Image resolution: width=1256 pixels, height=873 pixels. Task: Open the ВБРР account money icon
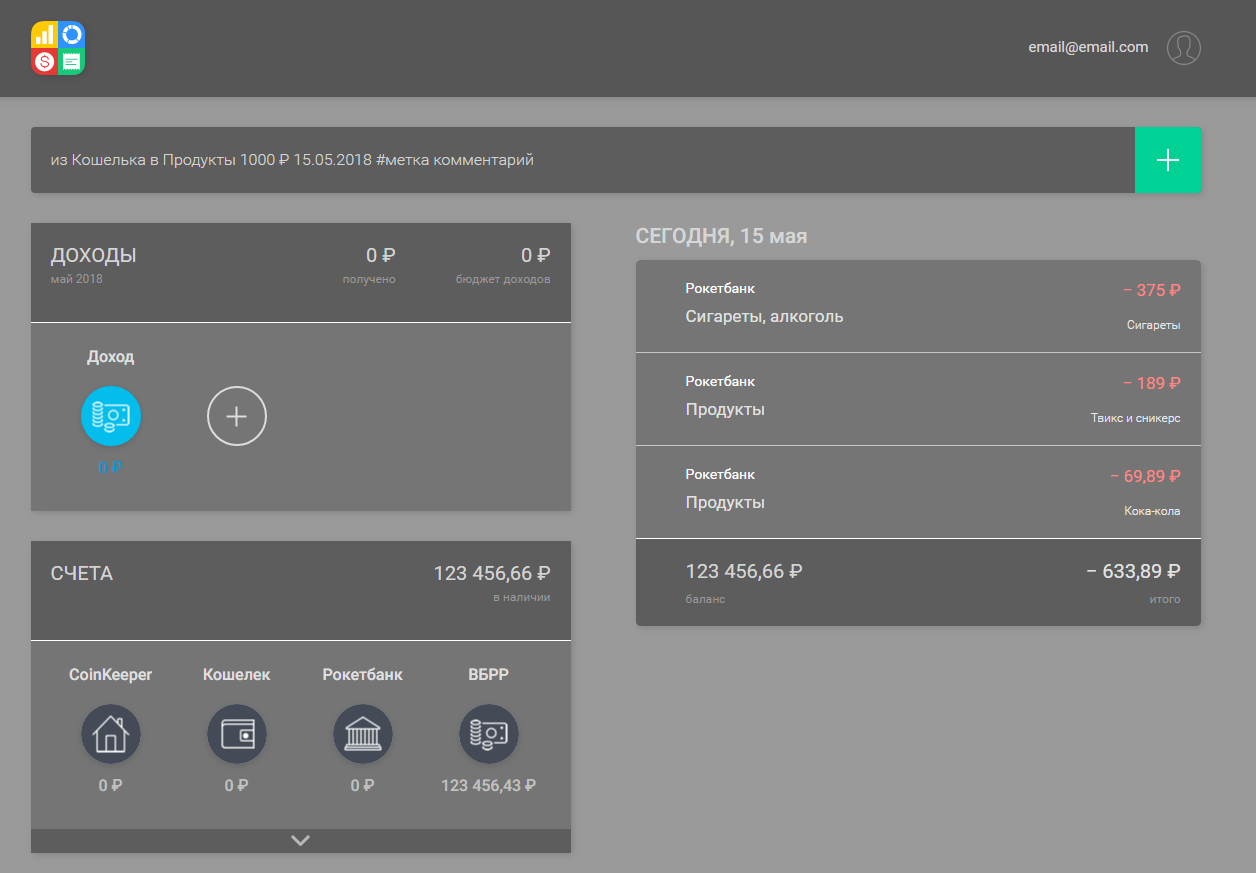click(x=489, y=734)
